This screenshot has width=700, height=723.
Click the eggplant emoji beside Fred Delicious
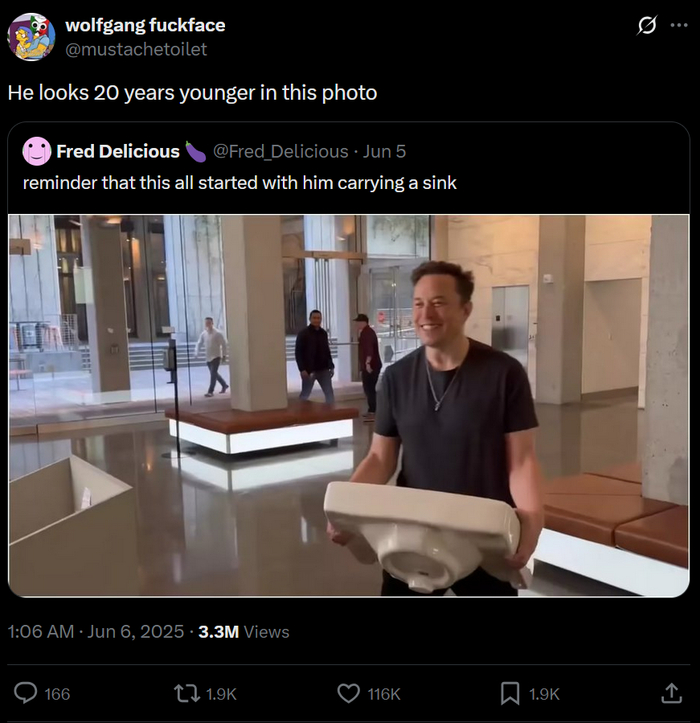click(196, 151)
